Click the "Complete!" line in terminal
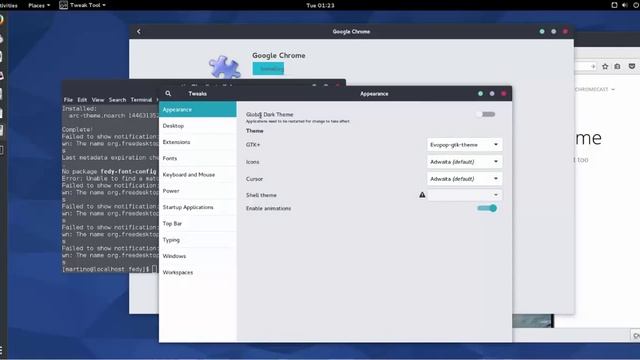 [x=78, y=129]
